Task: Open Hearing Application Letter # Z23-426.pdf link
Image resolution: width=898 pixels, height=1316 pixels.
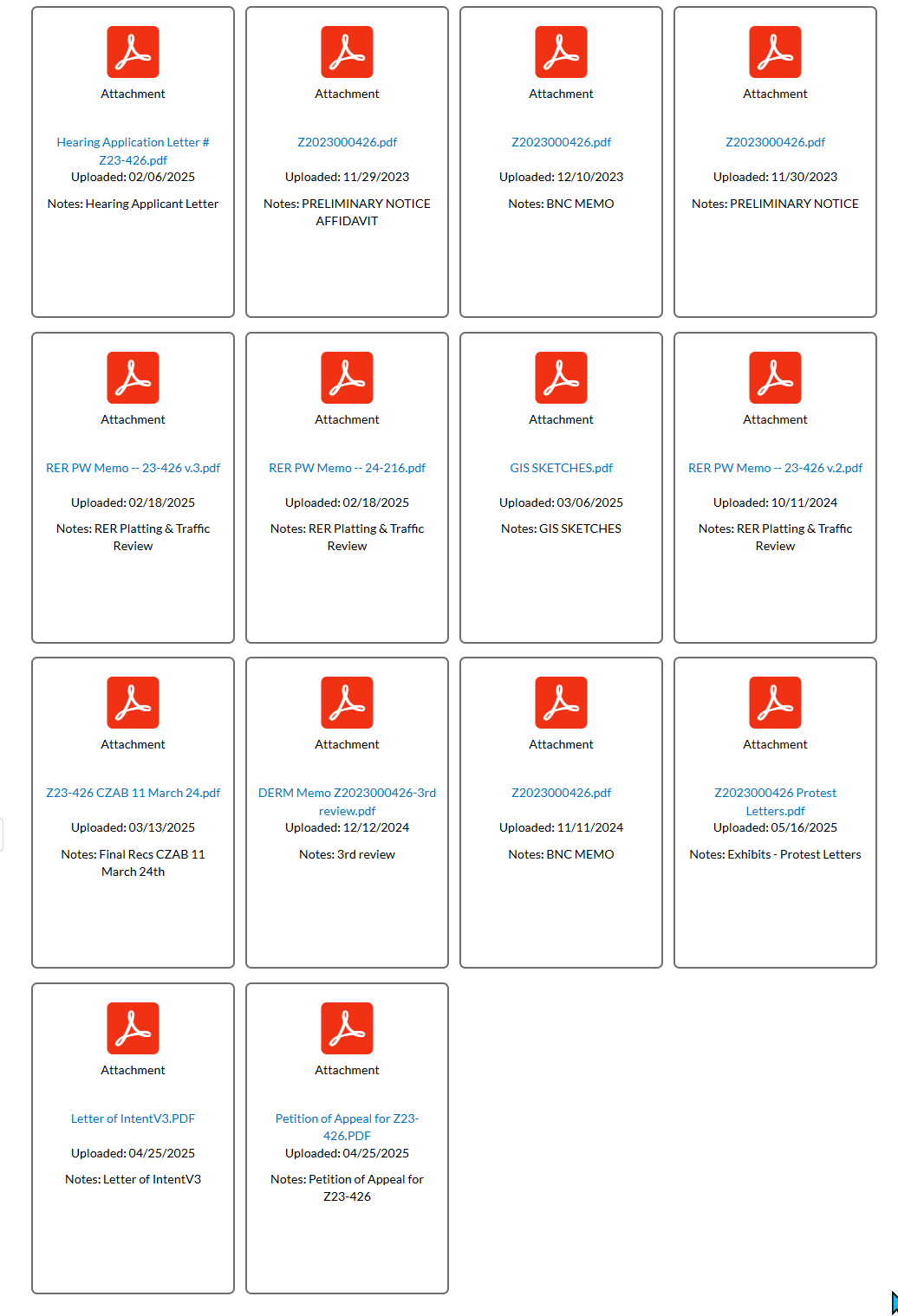Action: 133,151
